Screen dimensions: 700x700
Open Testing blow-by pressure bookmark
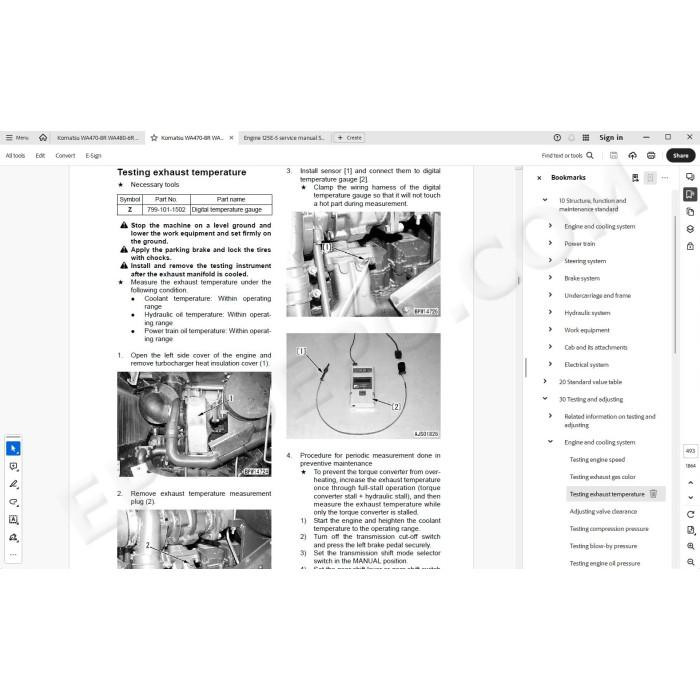603,546
